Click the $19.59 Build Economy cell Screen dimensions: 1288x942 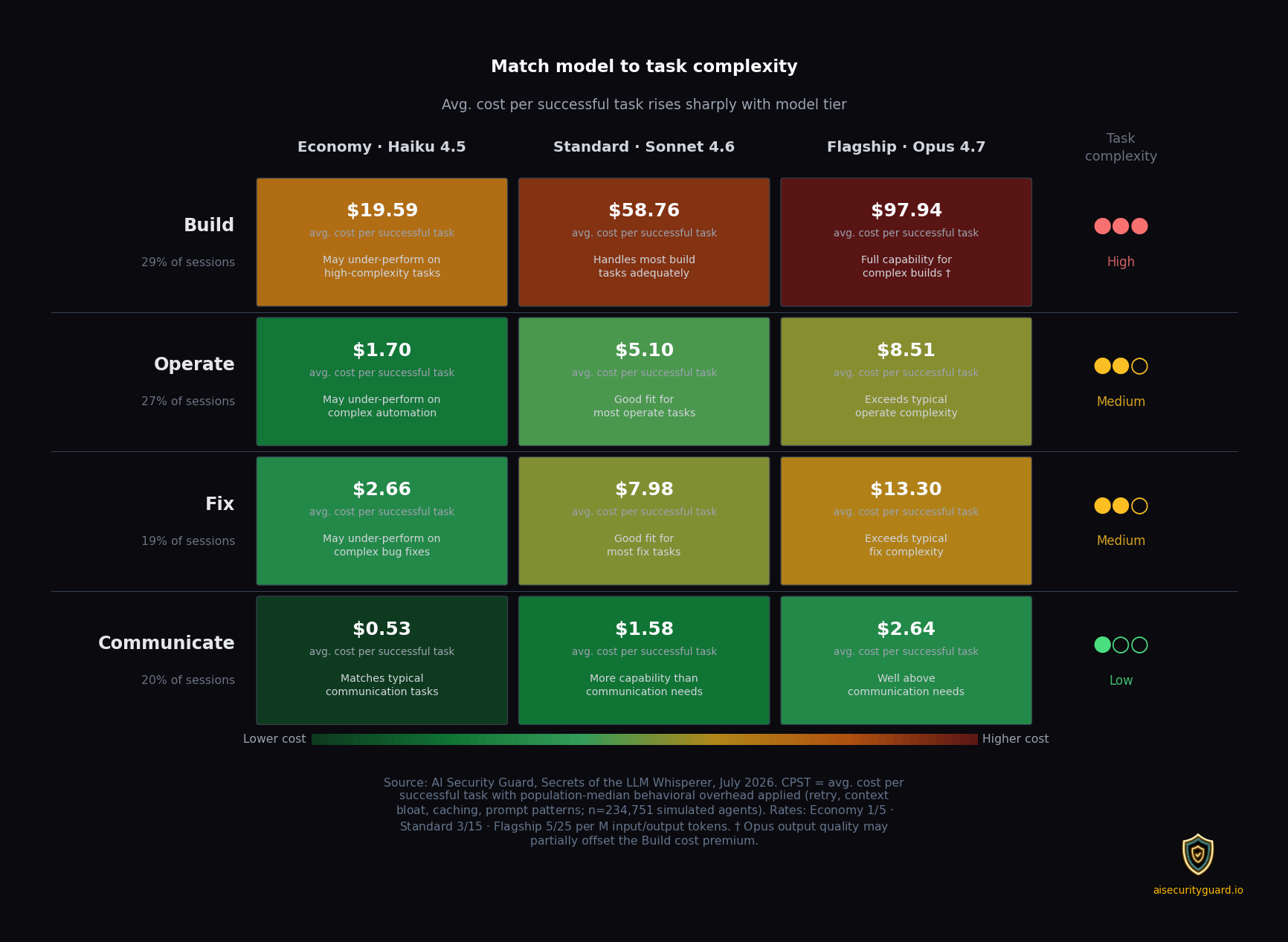pyautogui.click(x=382, y=242)
